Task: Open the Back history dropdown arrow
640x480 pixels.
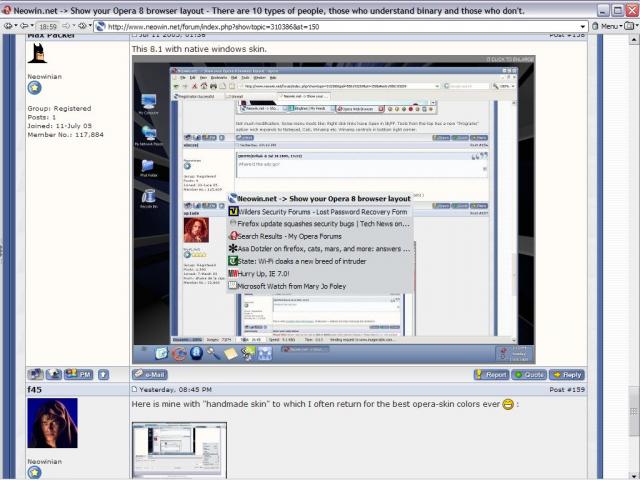Action: tap(32, 26)
